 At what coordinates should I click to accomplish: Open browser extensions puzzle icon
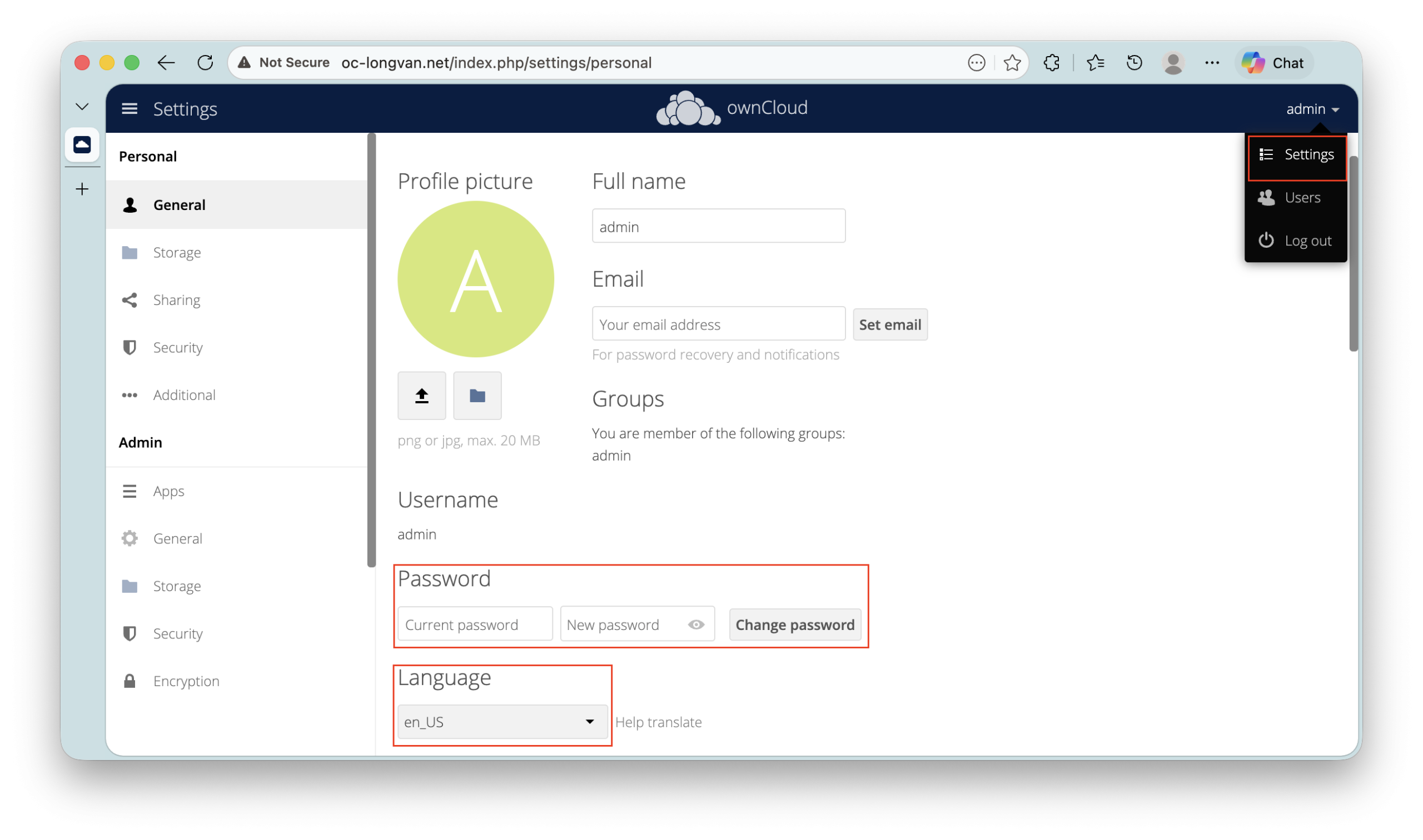(x=1051, y=63)
